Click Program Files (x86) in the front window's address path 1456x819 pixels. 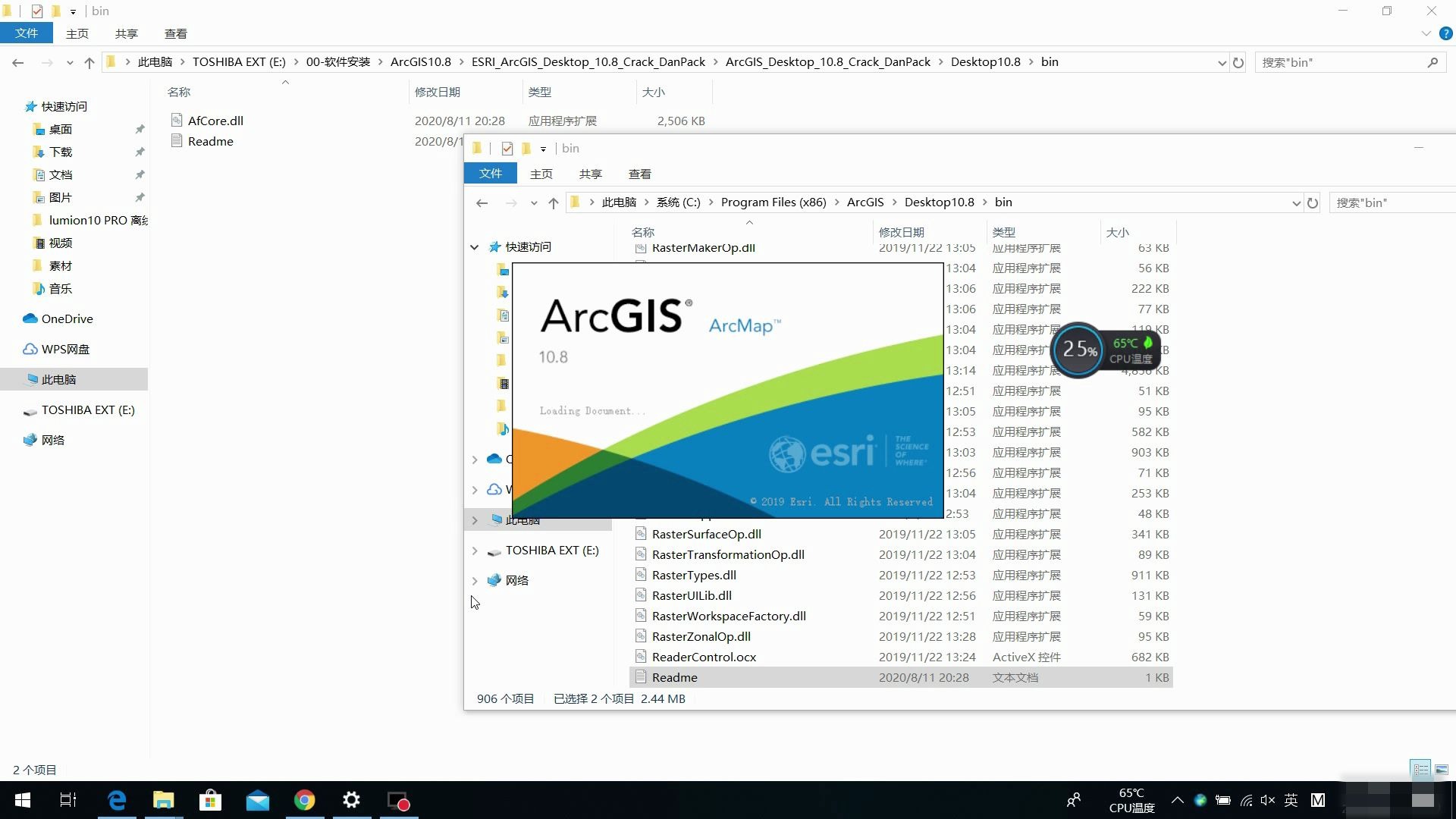[x=773, y=202]
